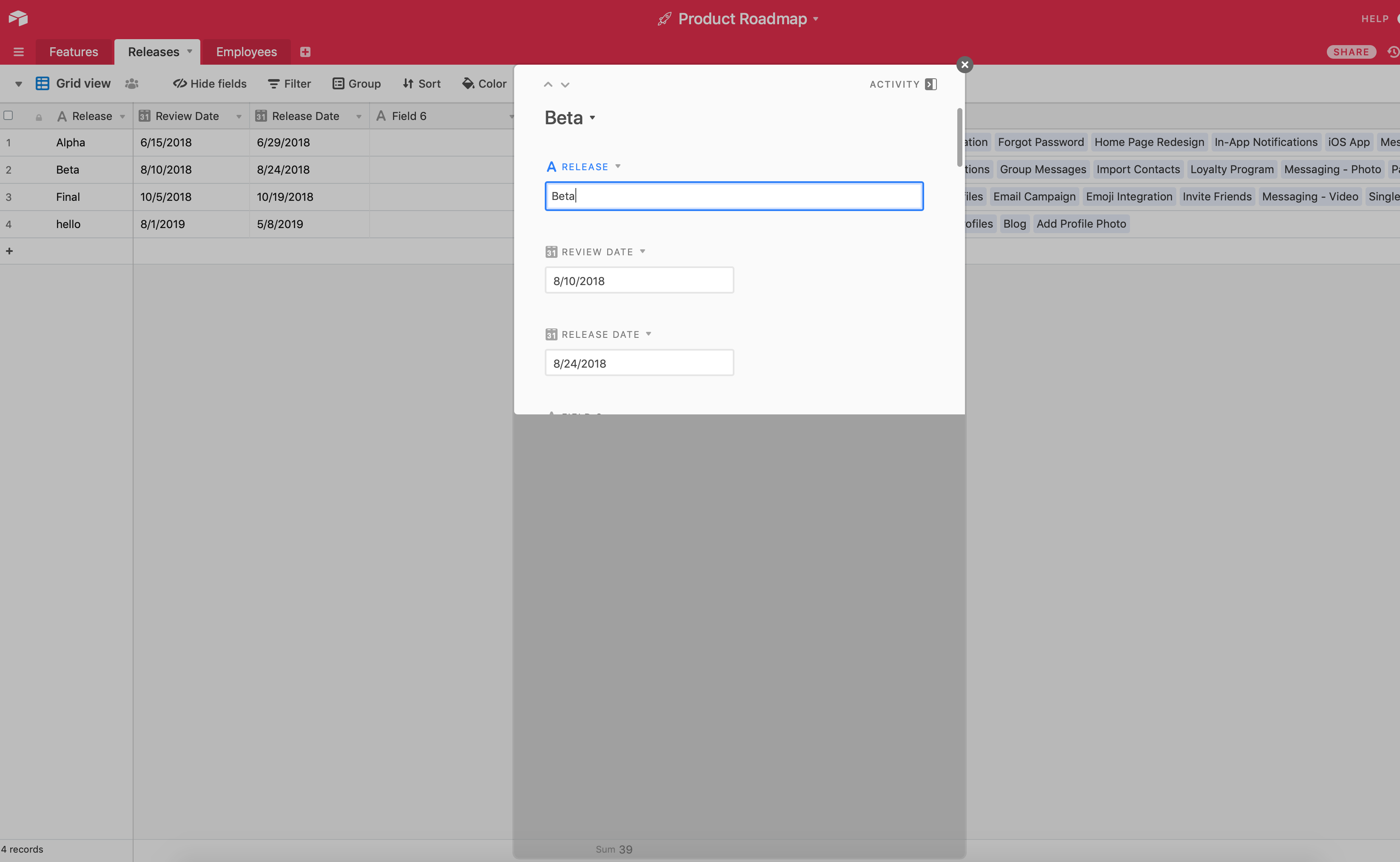Open the Sort toolbar option
The width and height of the screenshot is (1400, 862).
(x=421, y=83)
